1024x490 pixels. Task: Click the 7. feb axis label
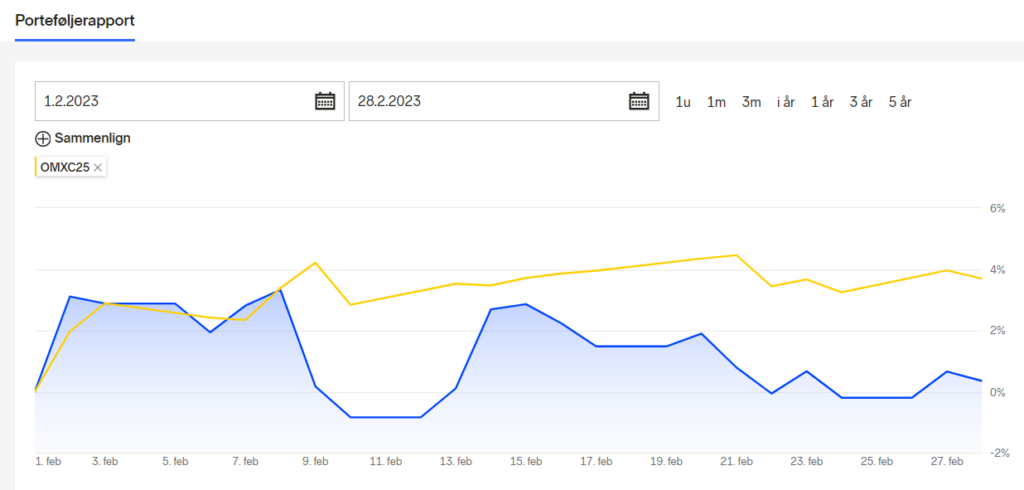[x=244, y=461]
